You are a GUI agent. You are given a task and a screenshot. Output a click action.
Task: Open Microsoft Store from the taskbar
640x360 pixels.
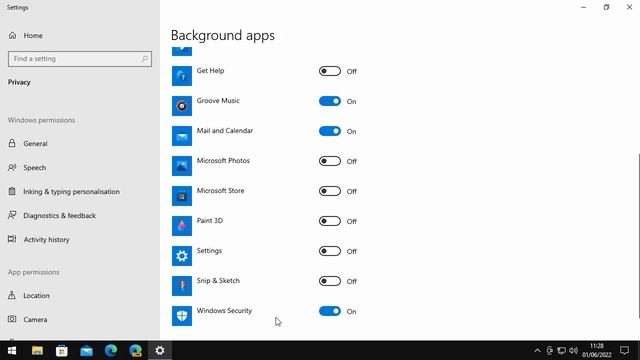tap(62, 351)
